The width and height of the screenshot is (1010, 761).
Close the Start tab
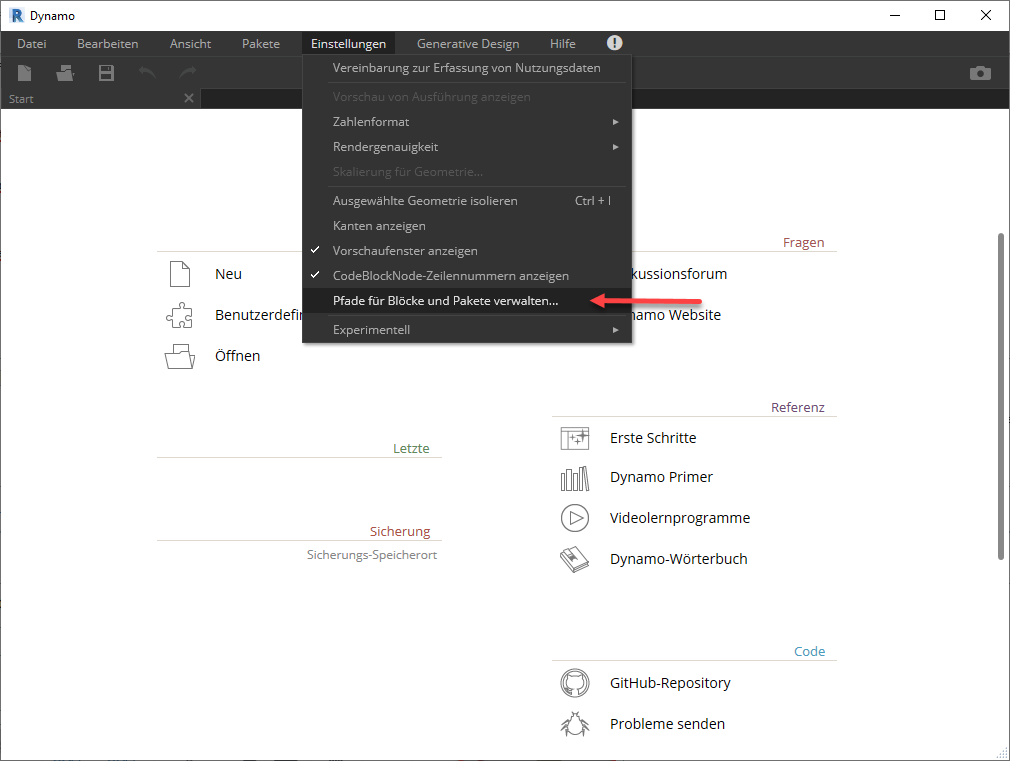pyautogui.click(x=188, y=98)
